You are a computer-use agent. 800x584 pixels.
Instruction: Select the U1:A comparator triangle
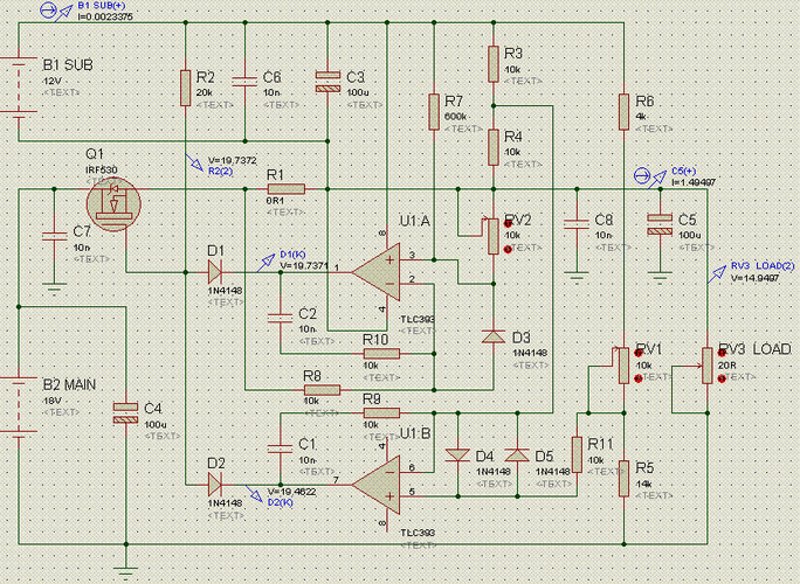(377, 272)
